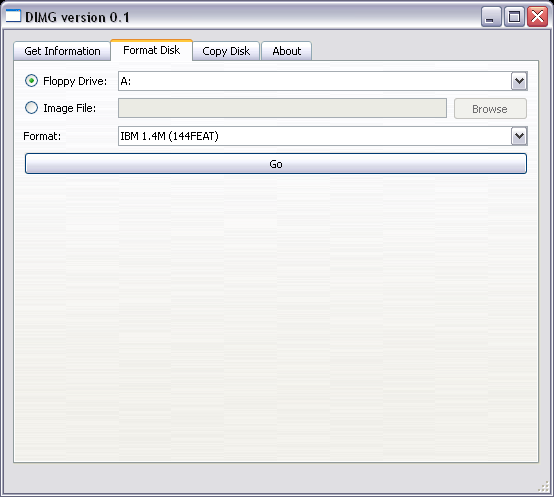
Task: Open the Format dropdown arrow
Action: [519, 136]
